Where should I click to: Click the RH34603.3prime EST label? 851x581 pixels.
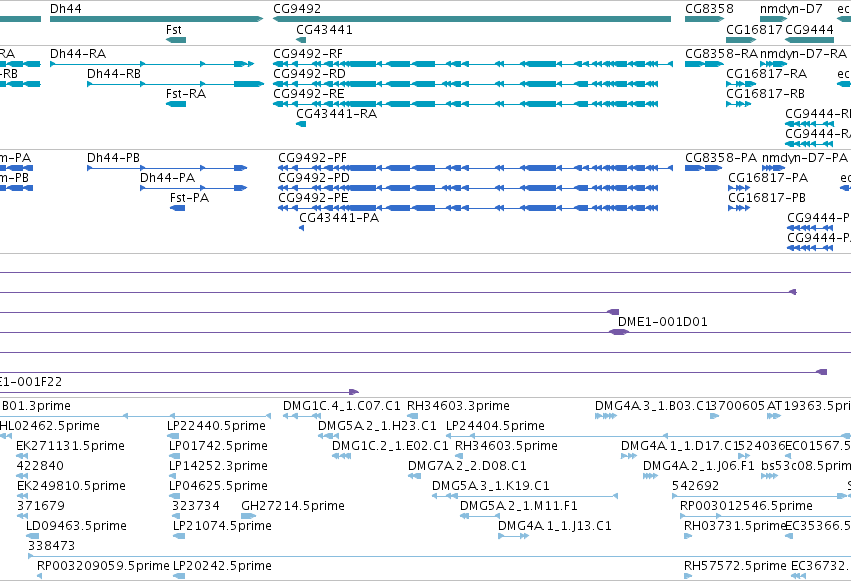coord(458,406)
